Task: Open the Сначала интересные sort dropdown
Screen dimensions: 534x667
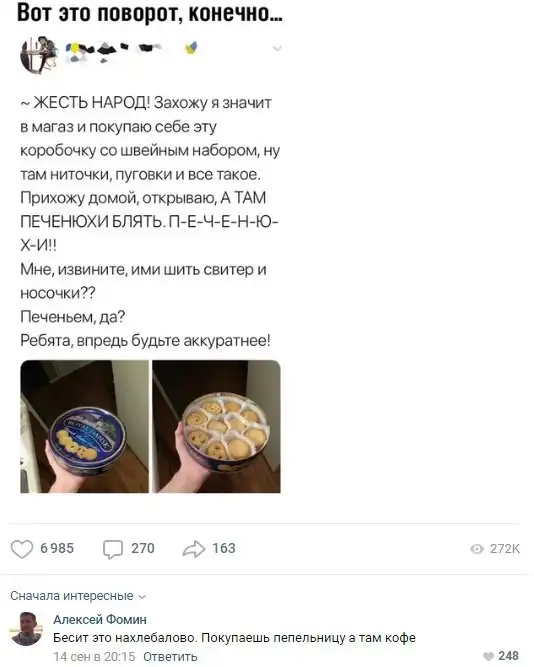Action: pyautogui.click(x=78, y=596)
